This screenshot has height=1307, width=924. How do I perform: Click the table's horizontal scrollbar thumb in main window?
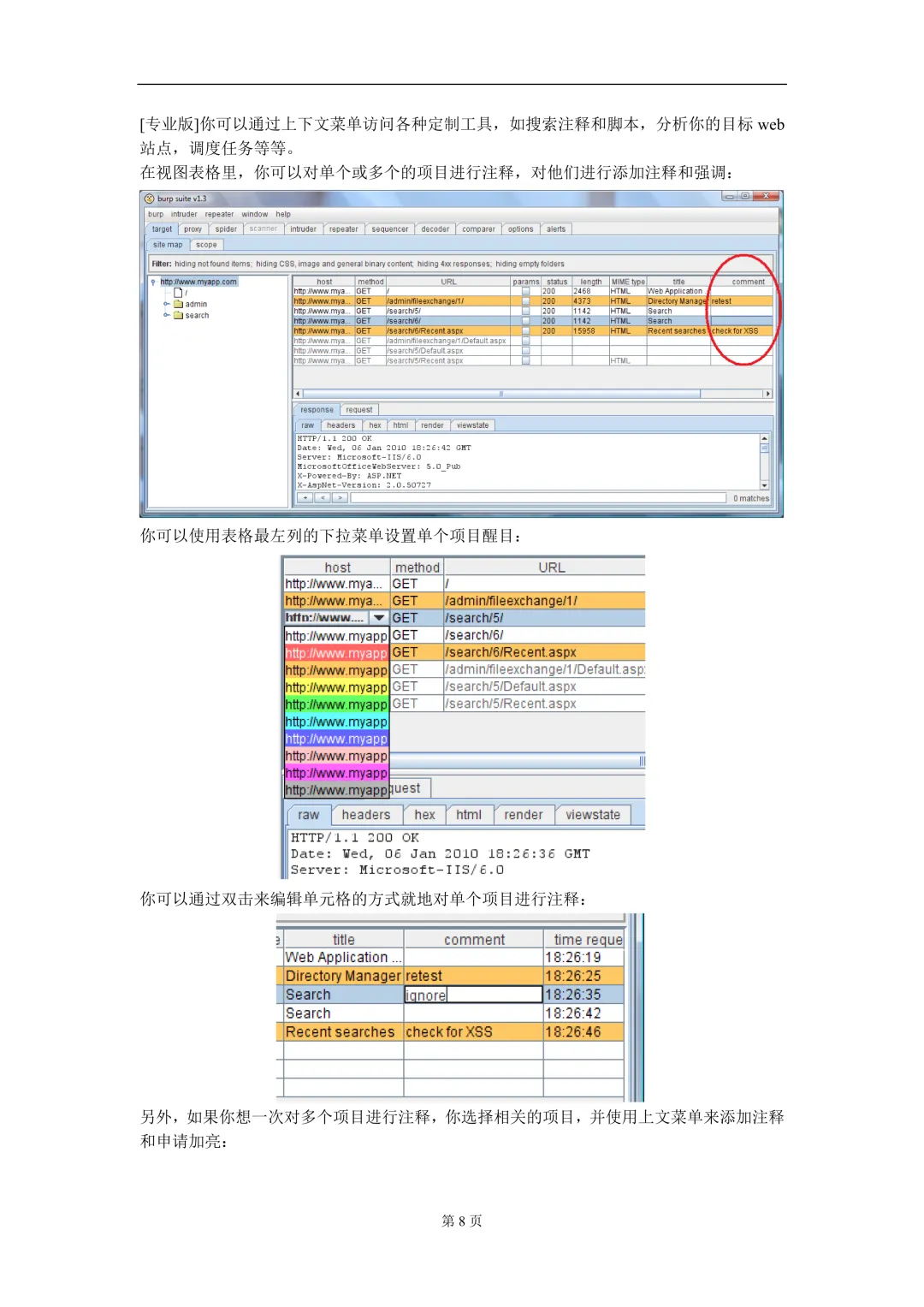click(501, 394)
